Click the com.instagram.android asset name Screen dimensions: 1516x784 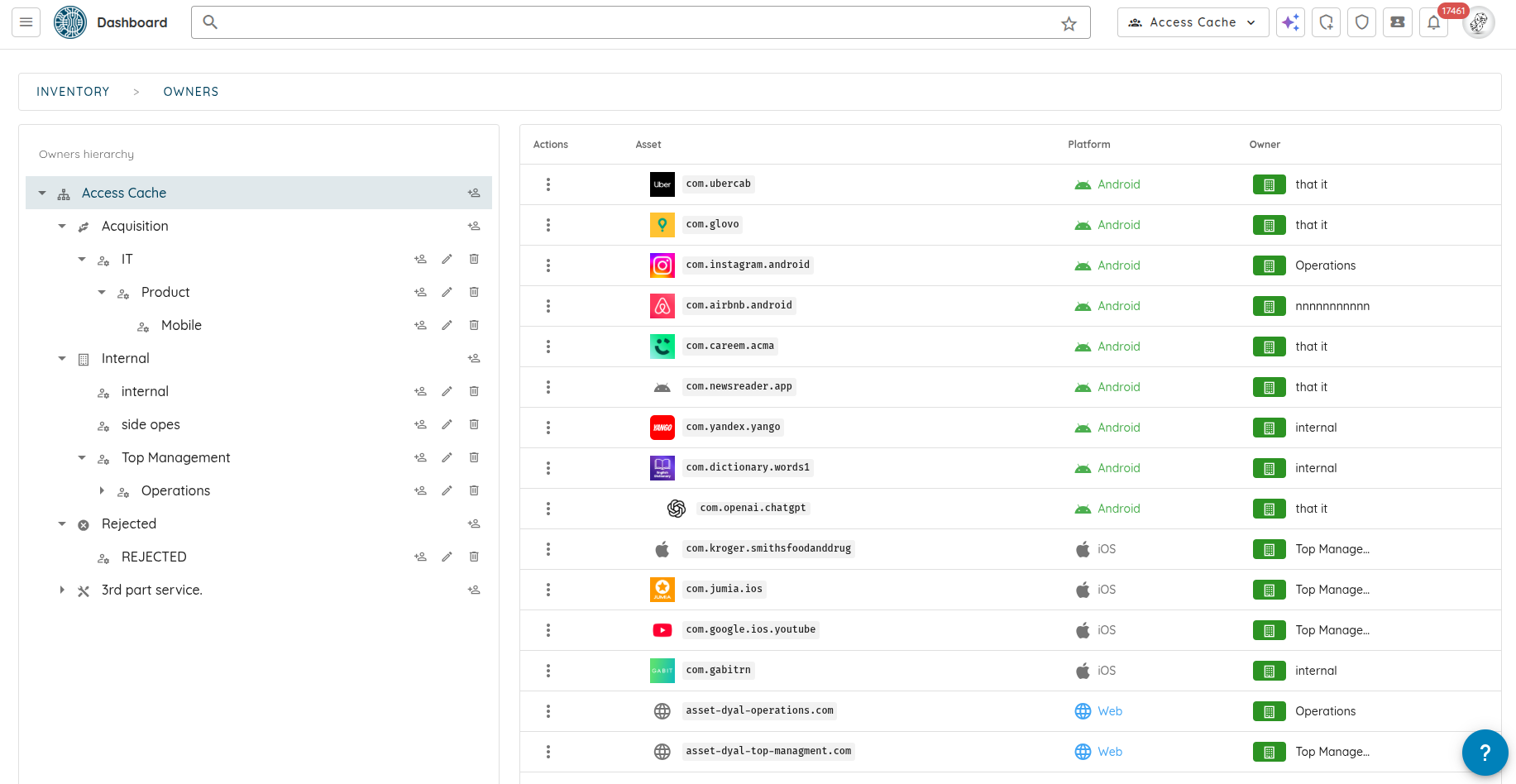point(747,265)
